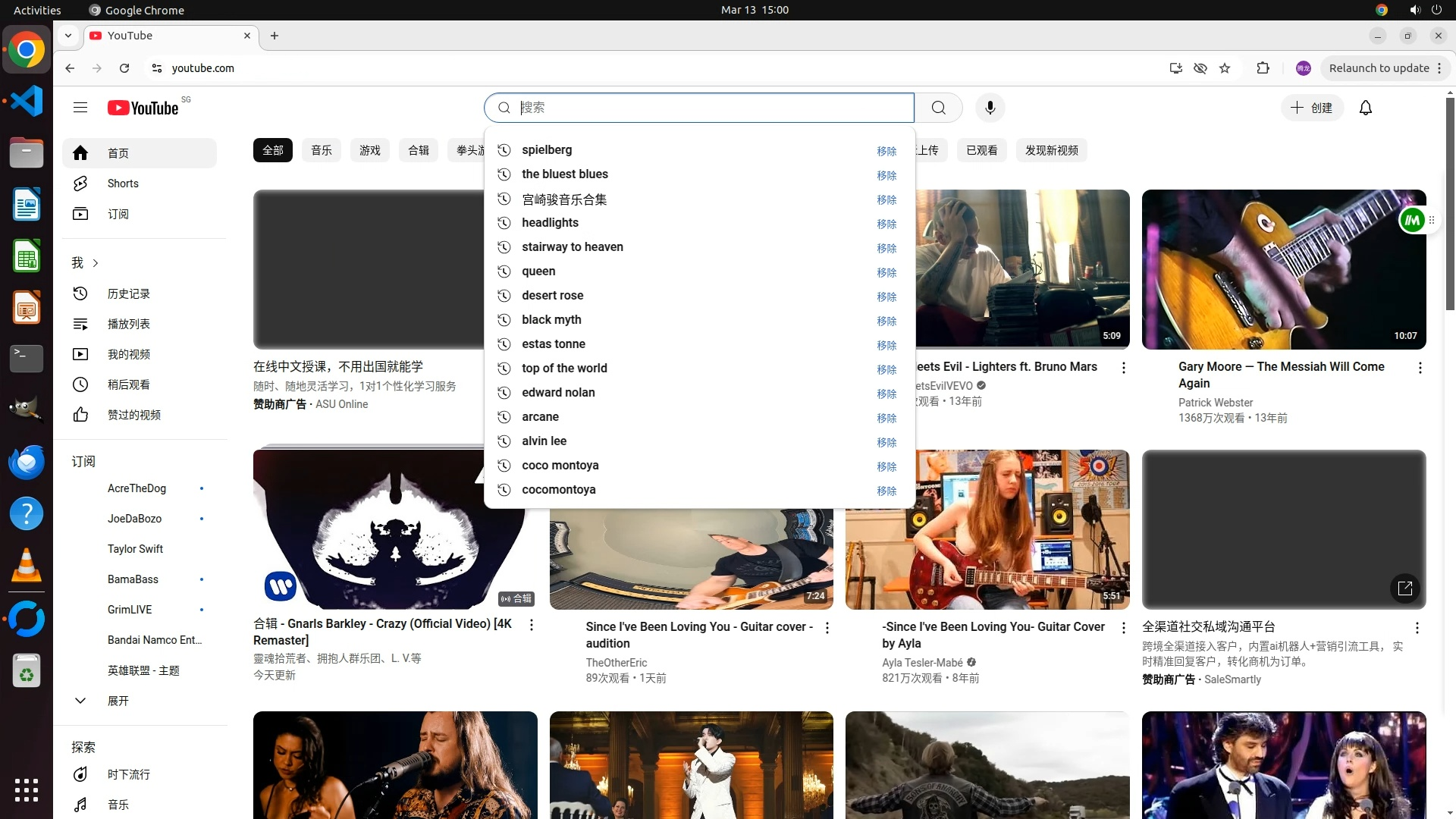
Task: Click the voice search microphone icon
Action: 990,108
